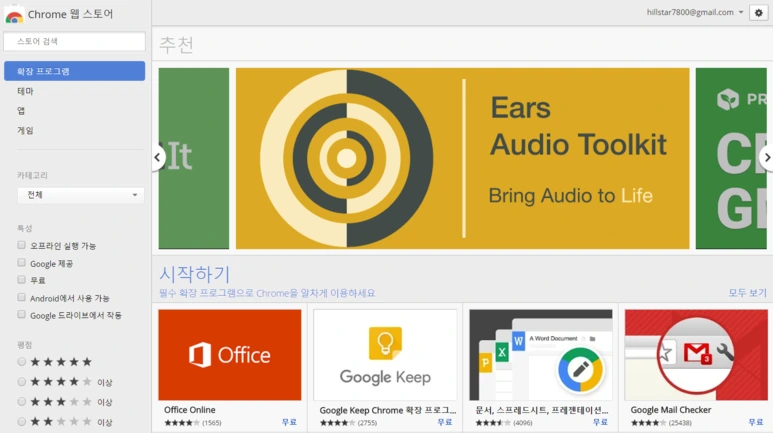Check the Android에서 사용 가능 checkbox

click(x=21, y=297)
